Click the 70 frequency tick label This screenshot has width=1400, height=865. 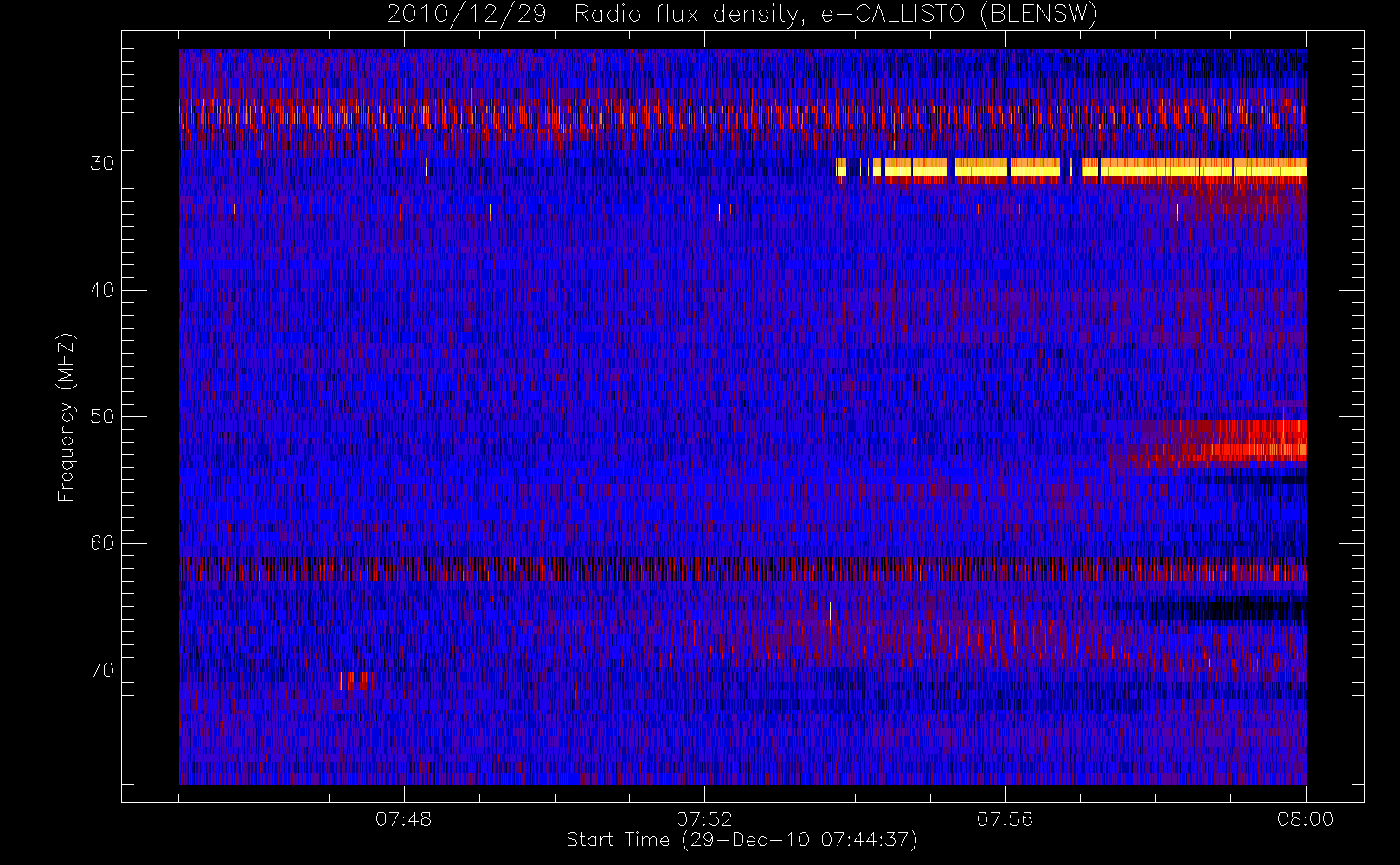(x=102, y=670)
